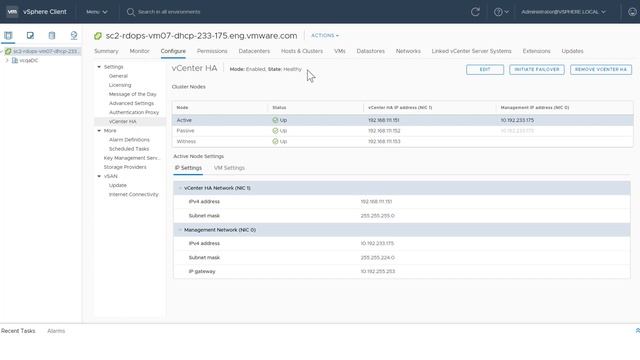Open the help question mark menu
This screenshot has width=640, height=360.
click(x=501, y=12)
